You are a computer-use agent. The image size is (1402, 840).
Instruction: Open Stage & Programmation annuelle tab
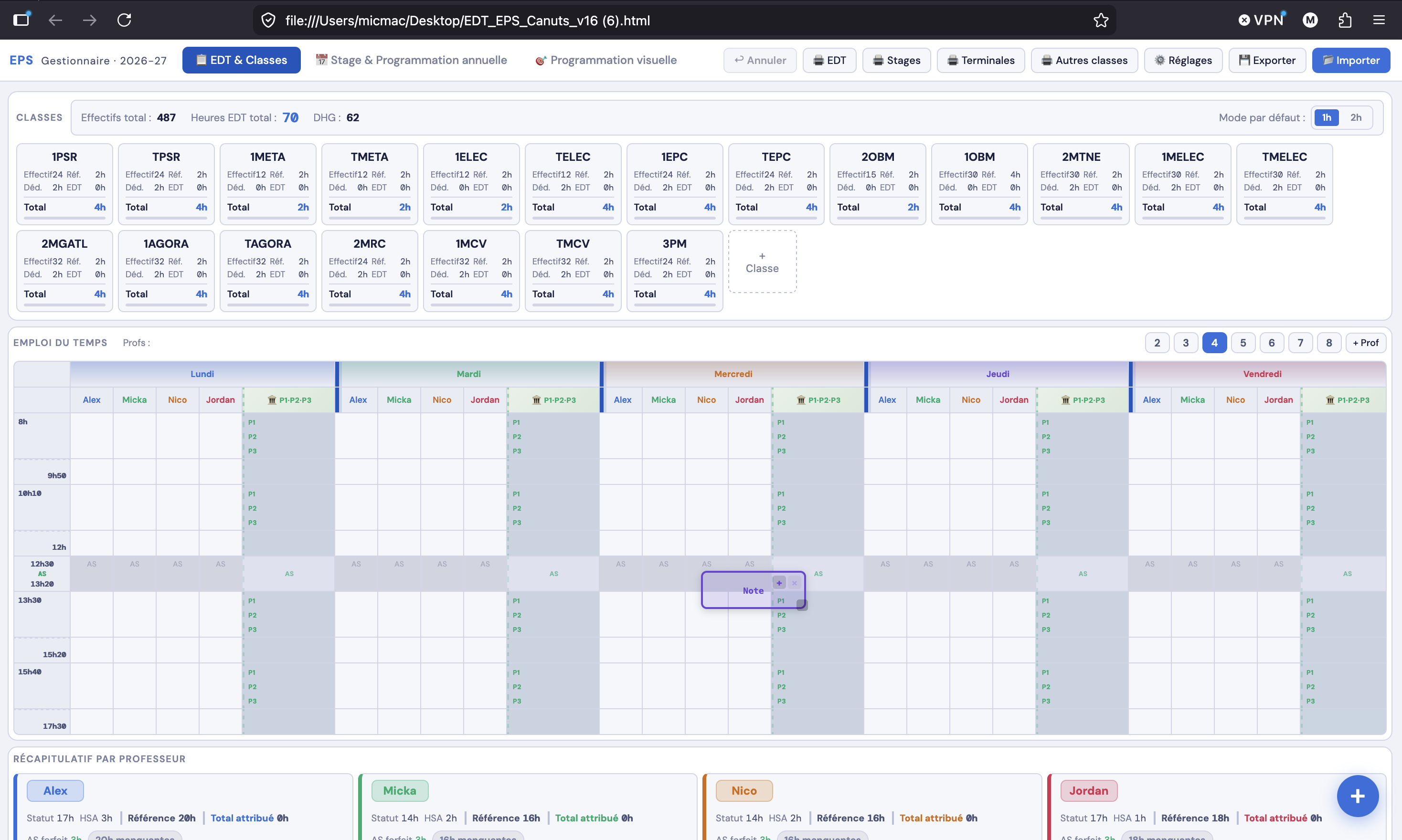pos(411,60)
